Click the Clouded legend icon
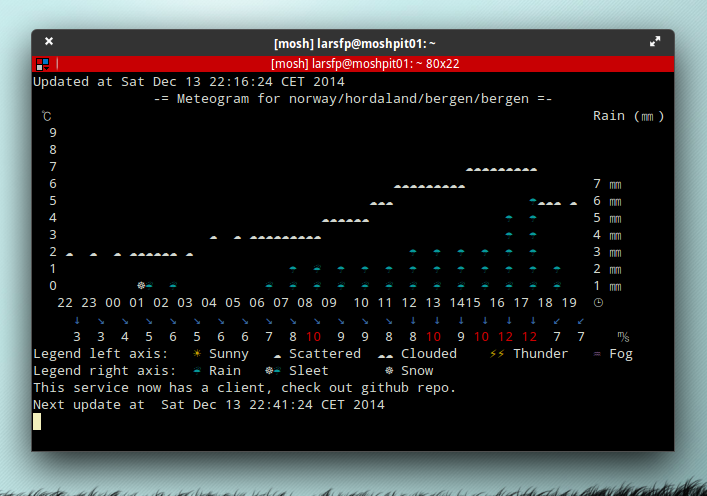The height and width of the screenshot is (496, 707). pos(384,355)
